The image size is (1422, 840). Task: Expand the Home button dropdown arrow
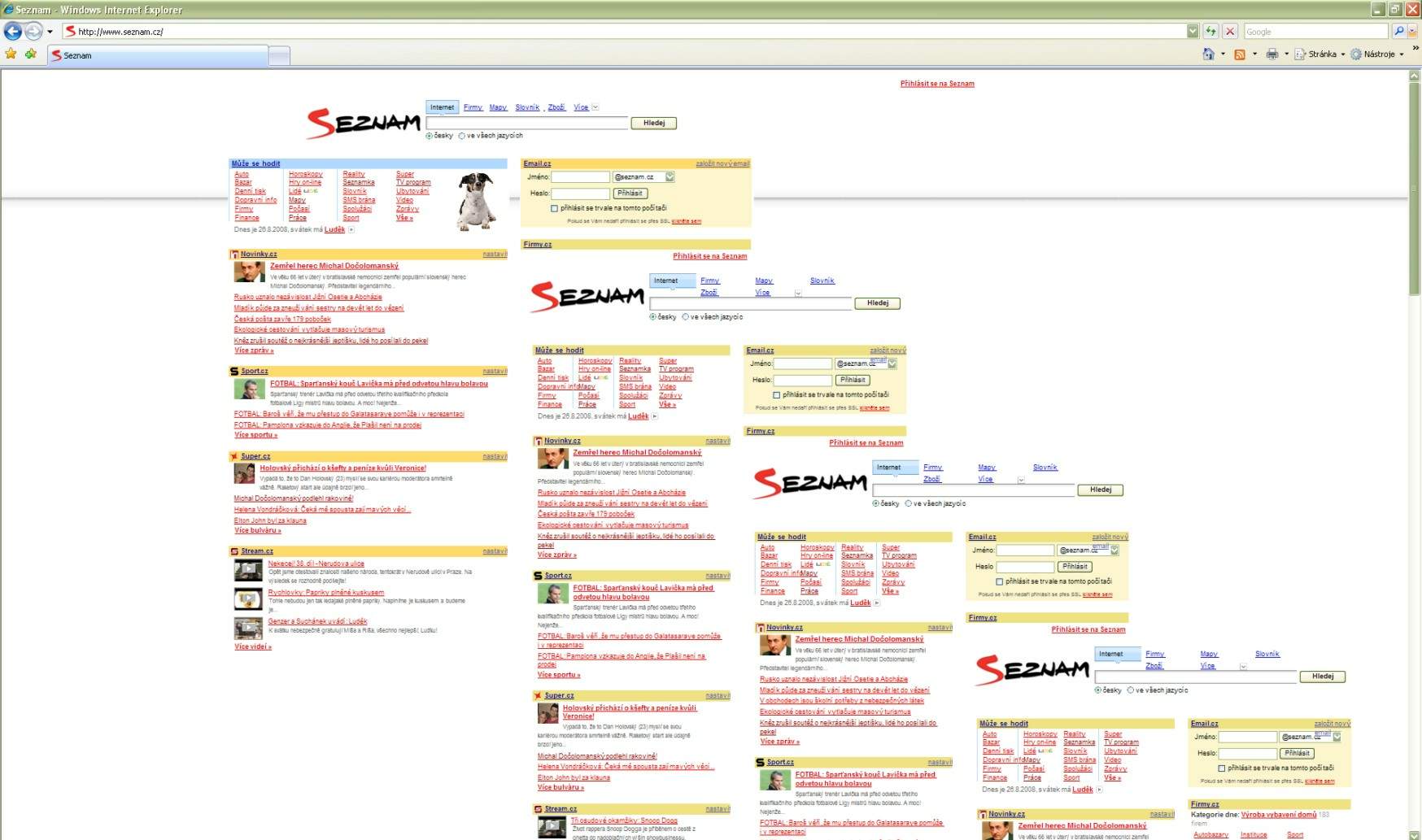[1223, 54]
